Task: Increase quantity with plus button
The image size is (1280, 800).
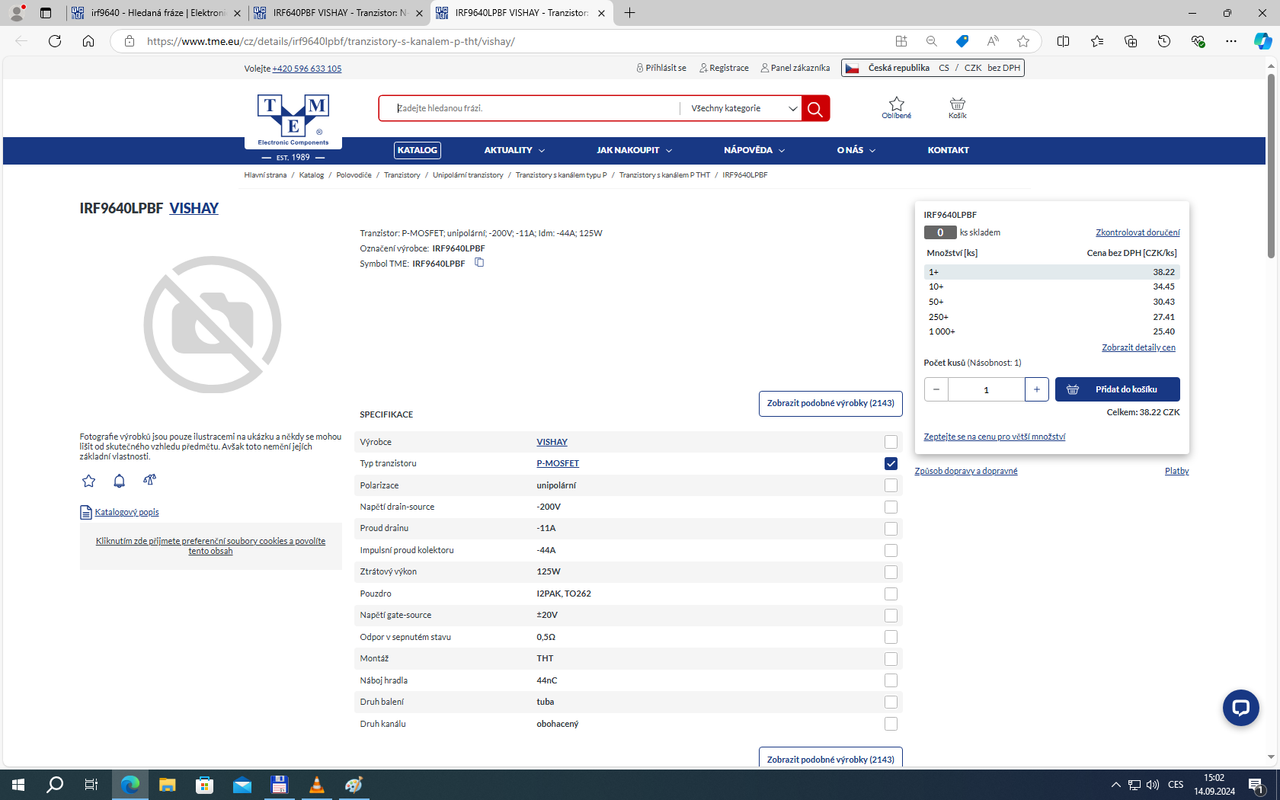Action: click(1037, 389)
